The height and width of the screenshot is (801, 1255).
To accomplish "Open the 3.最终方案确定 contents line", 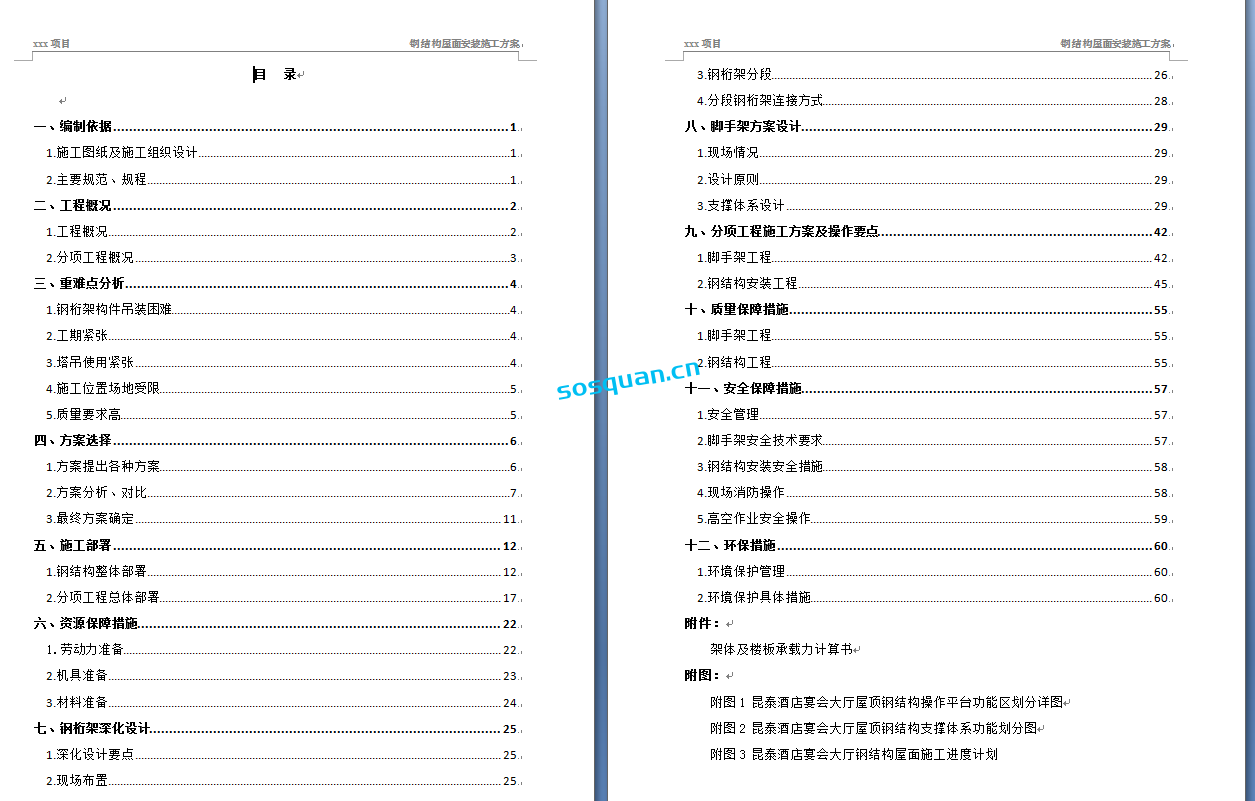I will pos(90,519).
